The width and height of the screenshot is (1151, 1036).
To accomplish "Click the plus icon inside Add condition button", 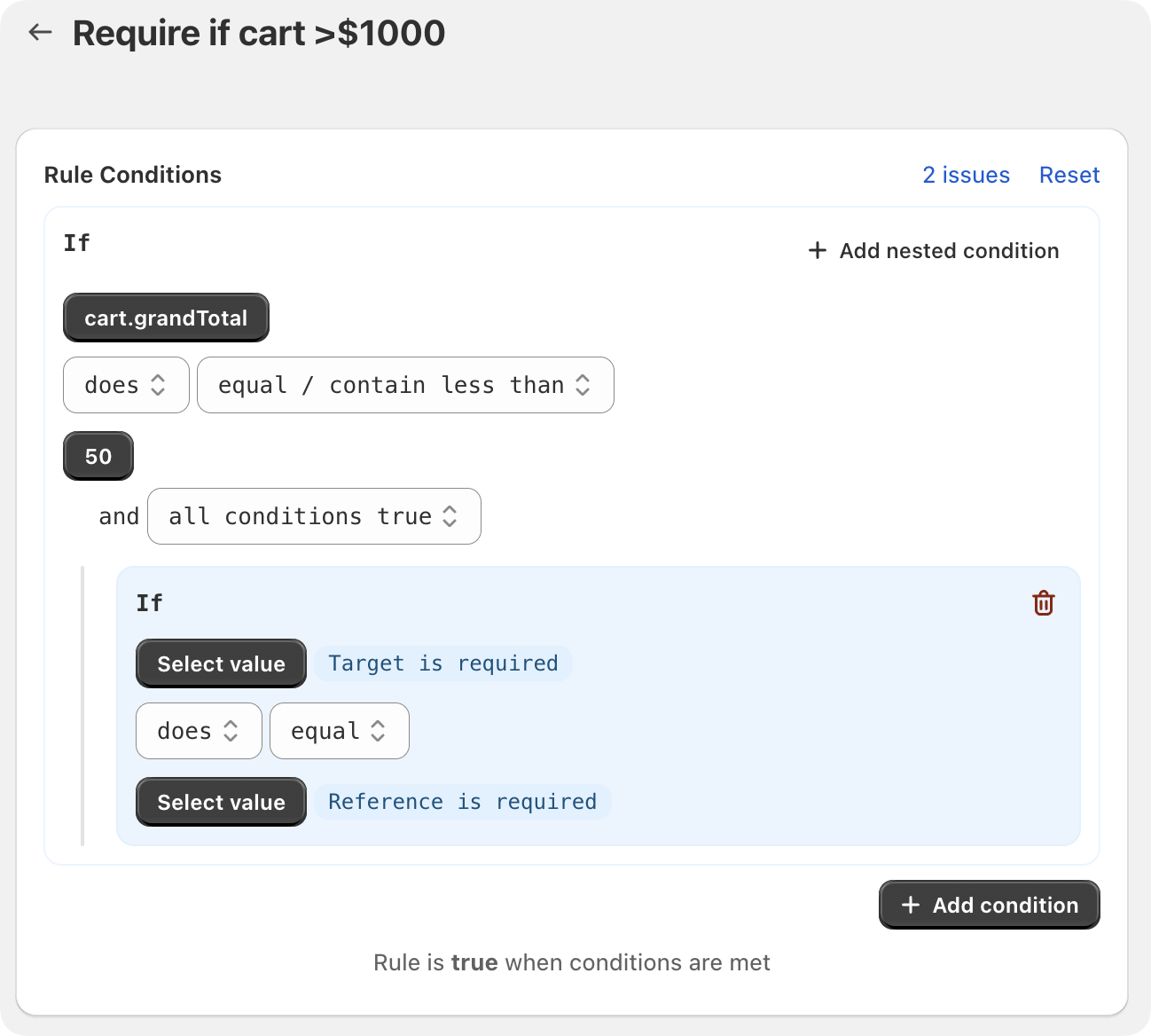I will pyautogui.click(x=909, y=905).
